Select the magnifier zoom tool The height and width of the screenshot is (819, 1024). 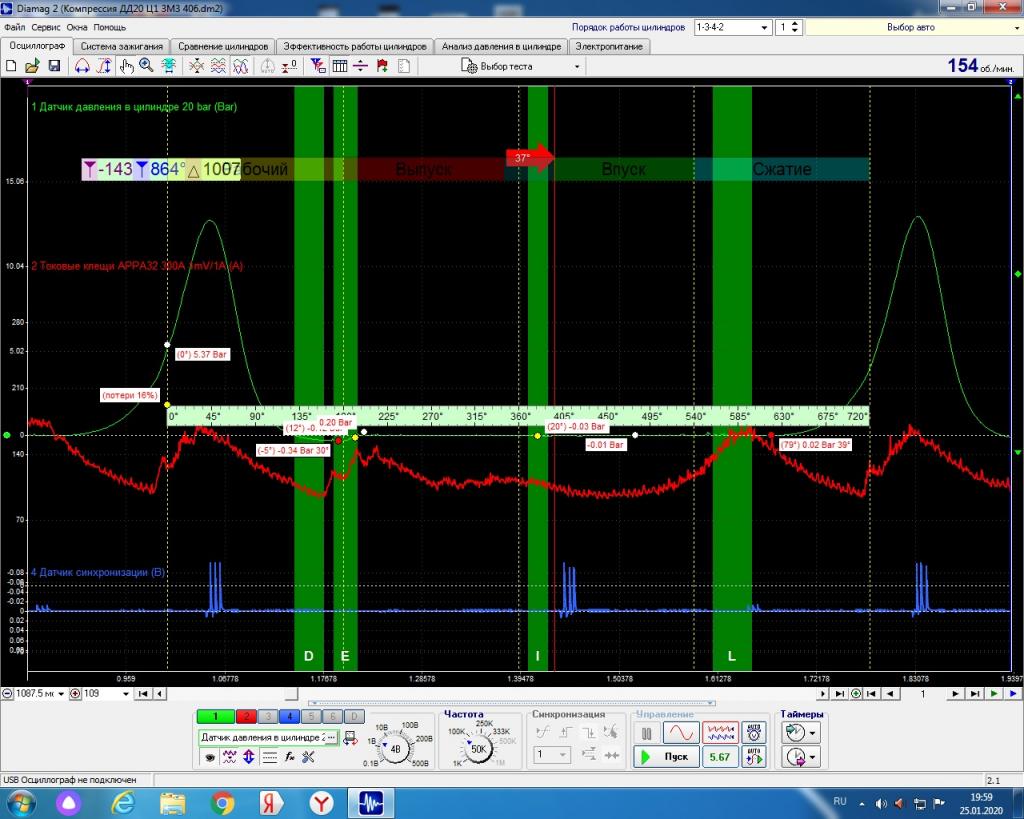pos(146,66)
